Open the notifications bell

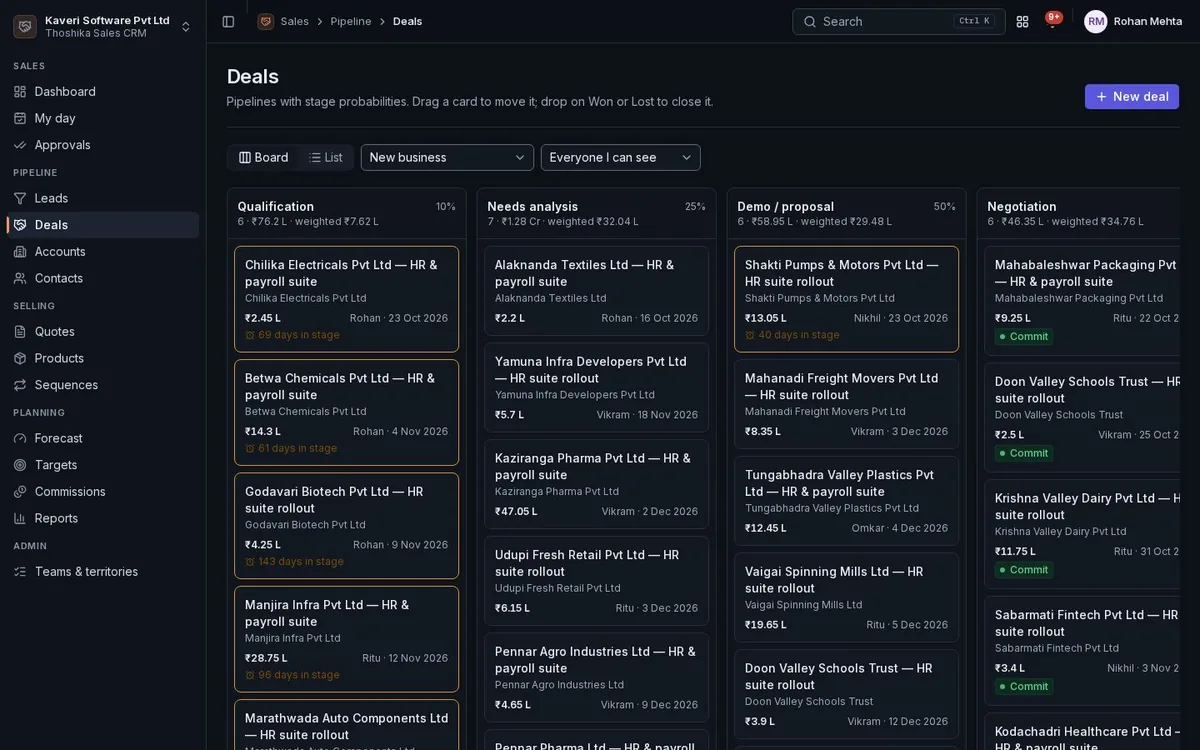tap(1052, 21)
